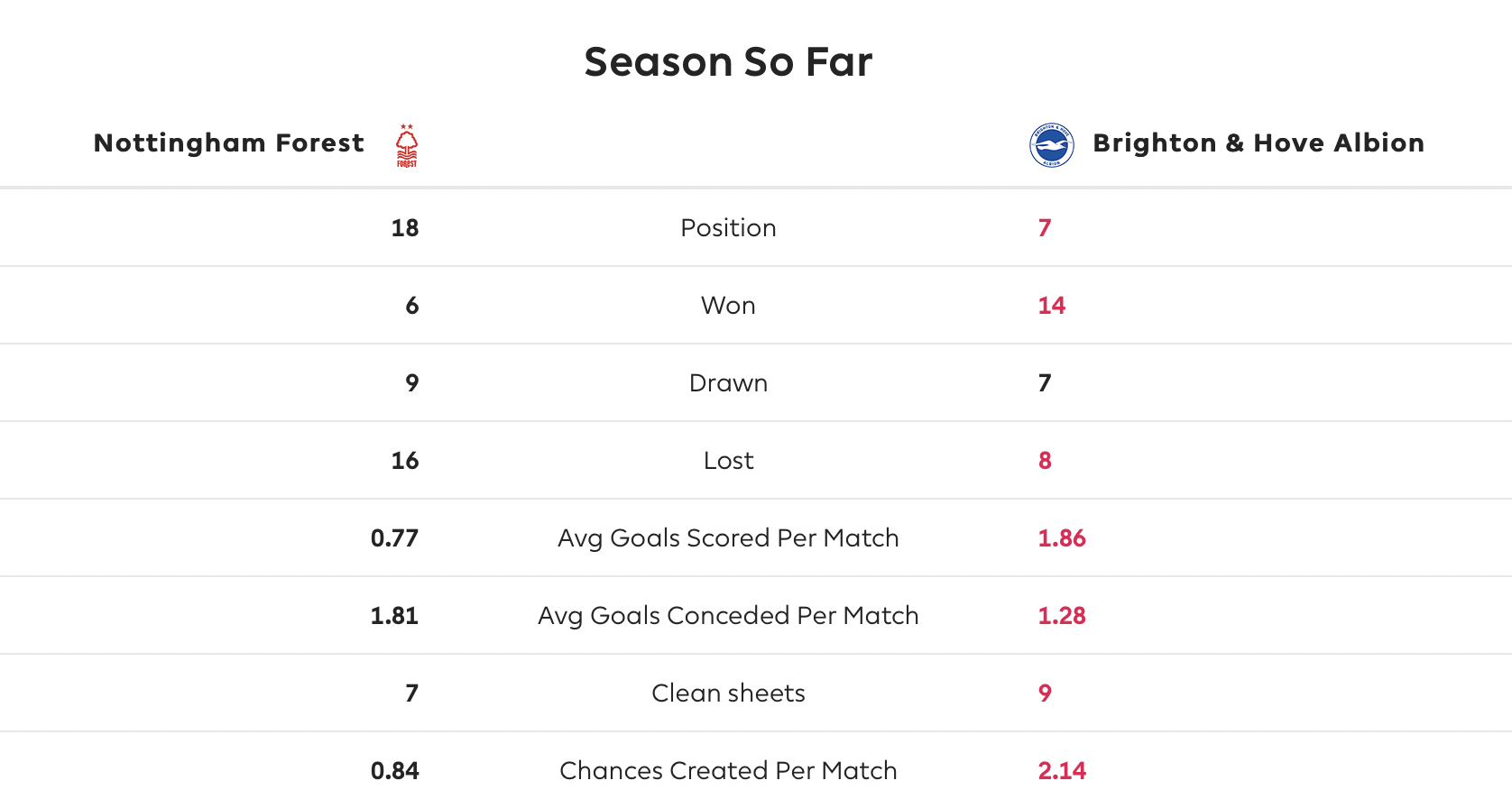Click the Clean sheets label

click(729, 693)
